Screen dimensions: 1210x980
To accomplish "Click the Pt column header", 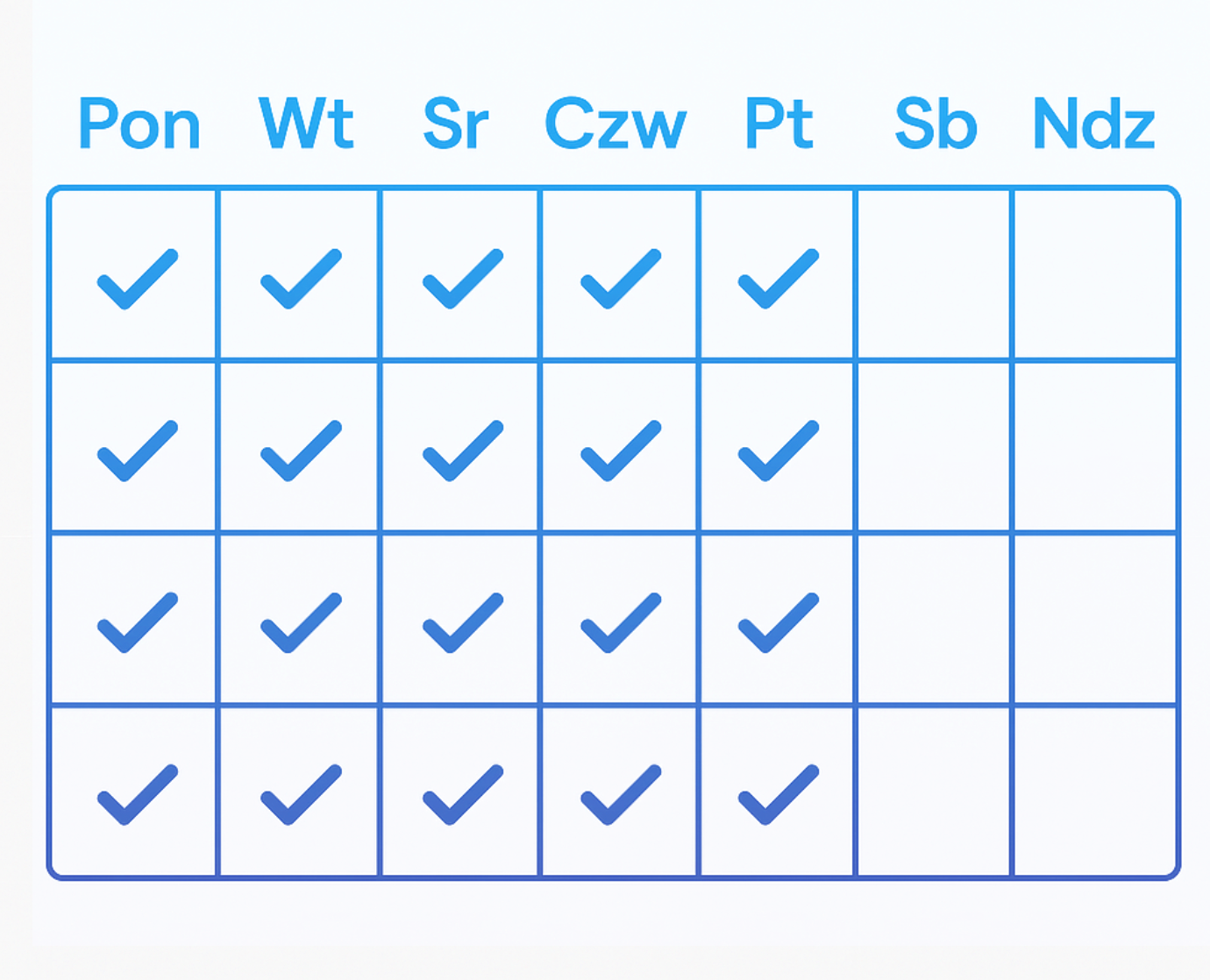I will tap(779, 124).
